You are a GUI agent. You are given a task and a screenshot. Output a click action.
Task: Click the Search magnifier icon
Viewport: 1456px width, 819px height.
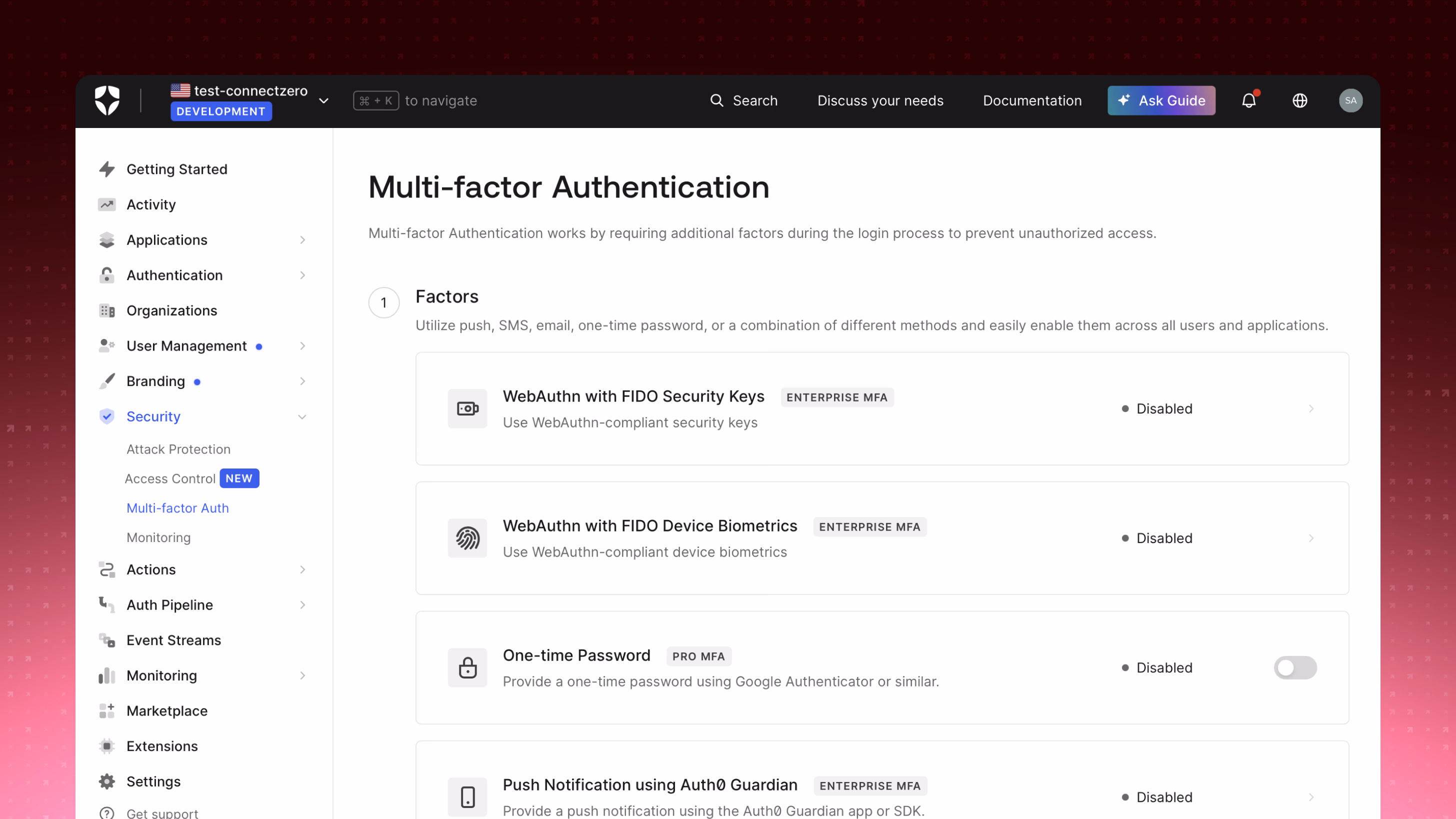click(x=716, y=100)
